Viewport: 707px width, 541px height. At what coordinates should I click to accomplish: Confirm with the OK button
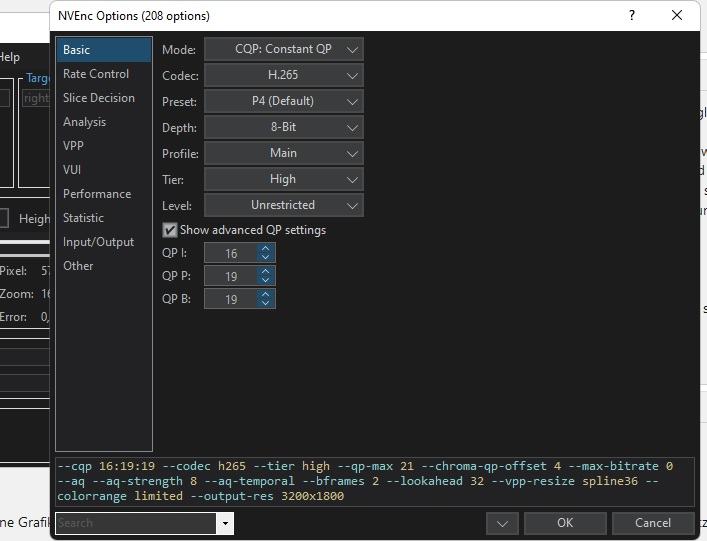[565, 523]
